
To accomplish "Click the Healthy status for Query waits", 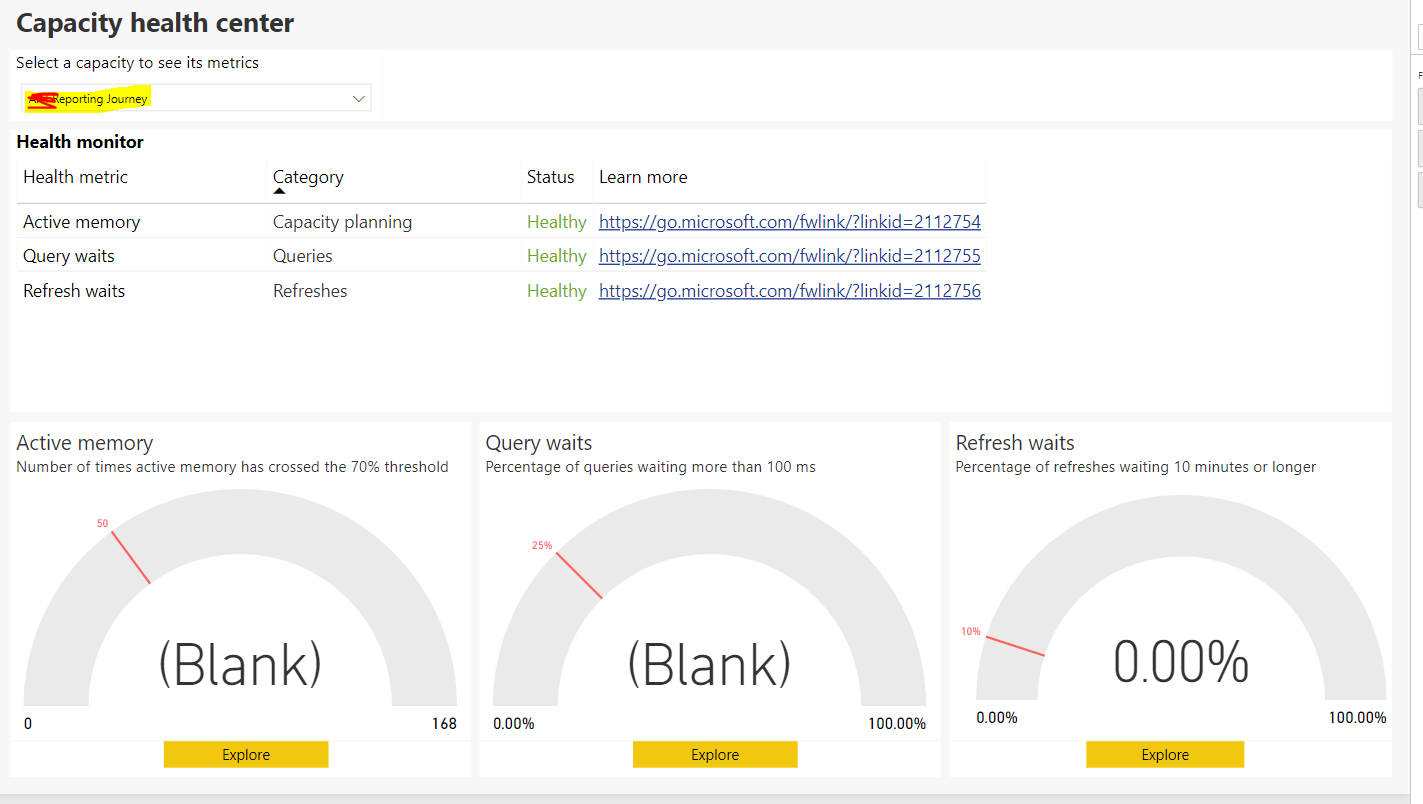I will (557, 256).
